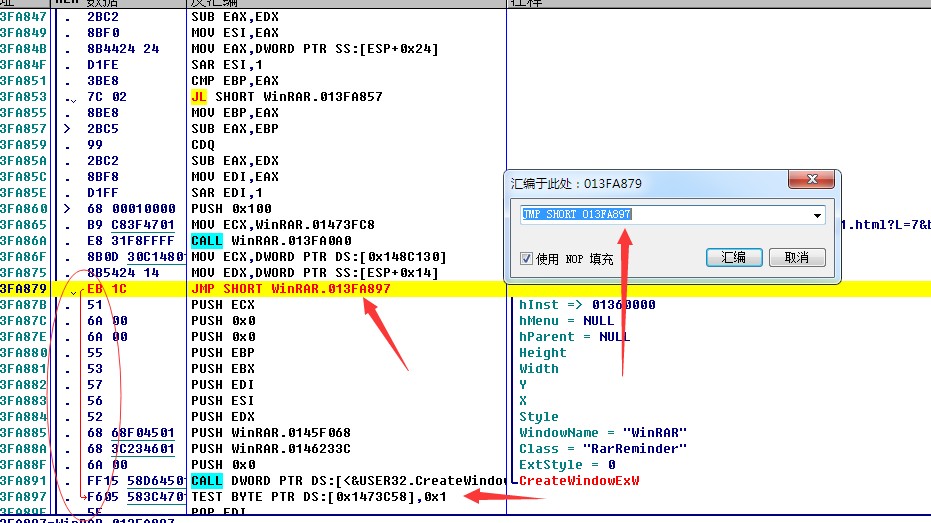Click the WindowName = "WinRAR" comment
Image resolution: width=931 pixels, height=523 pixels.
[603, 432]
